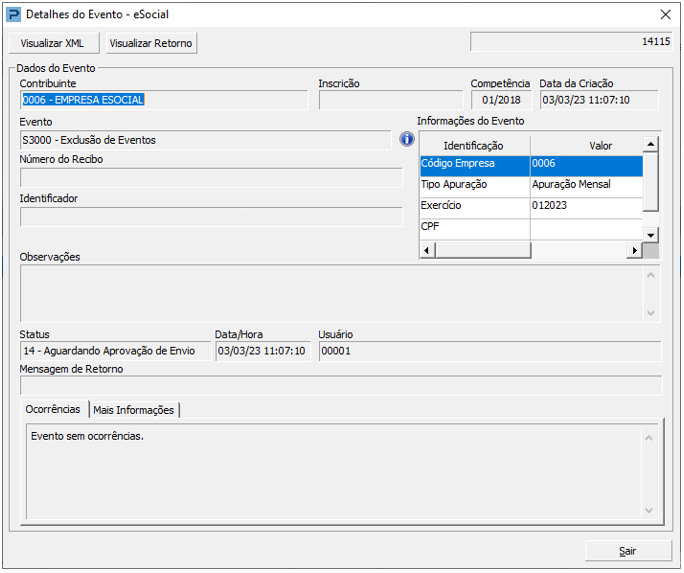Click the event grid's right scroll arrow
Viewport: 684px width, 573px height.
click(635, 251)
